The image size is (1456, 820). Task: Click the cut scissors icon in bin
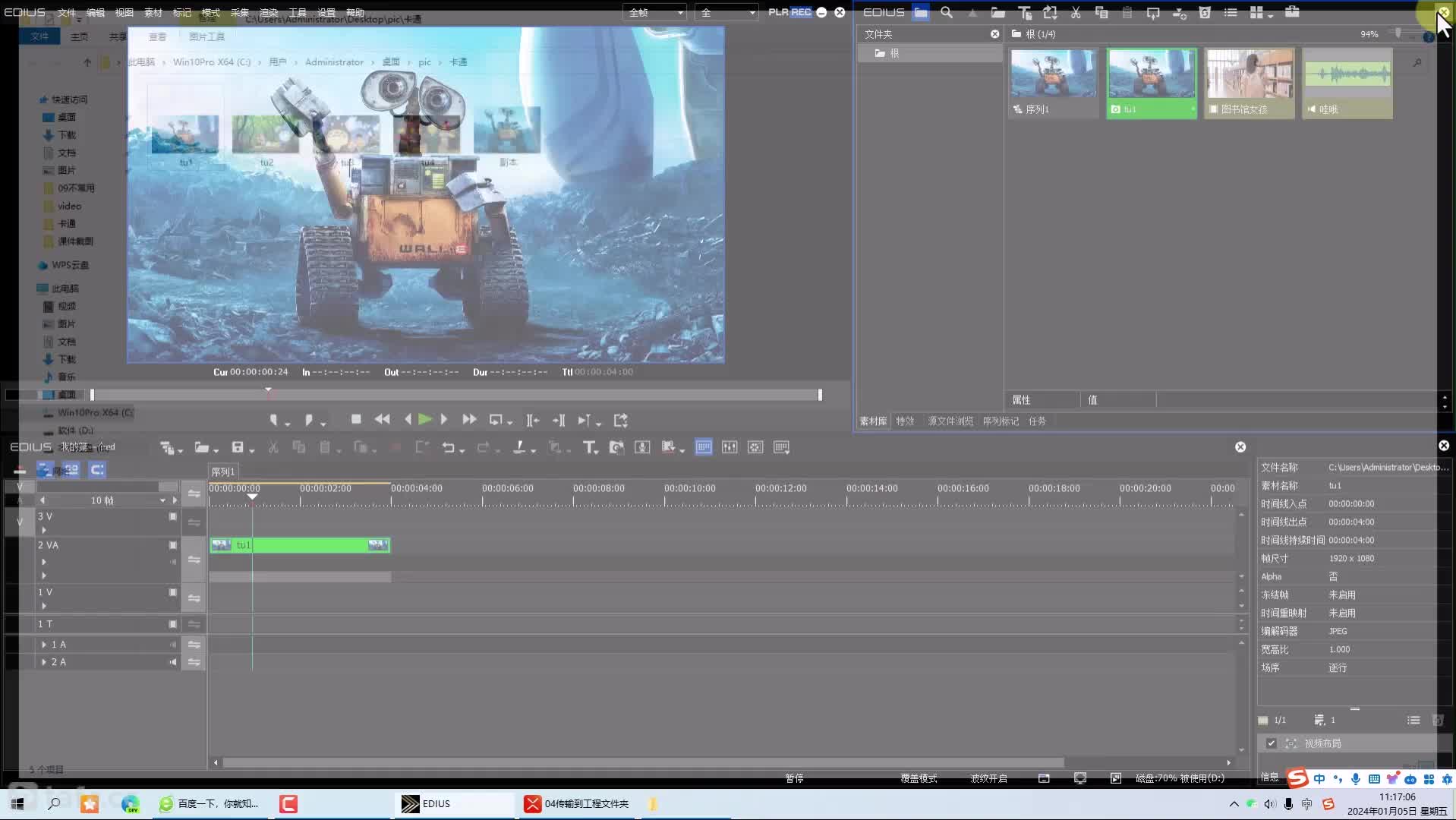pos(1076,12)
